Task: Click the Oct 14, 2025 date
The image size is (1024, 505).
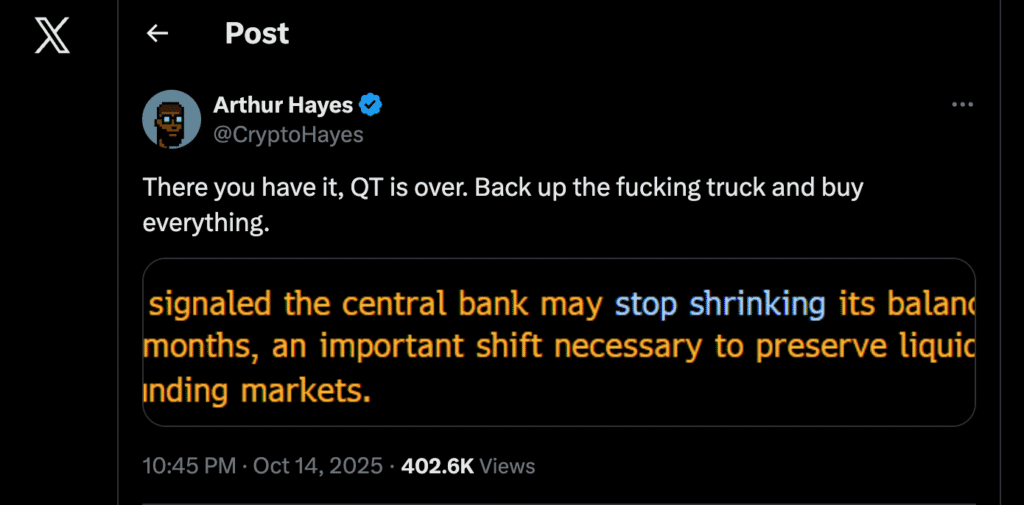Action: point(319,466)
